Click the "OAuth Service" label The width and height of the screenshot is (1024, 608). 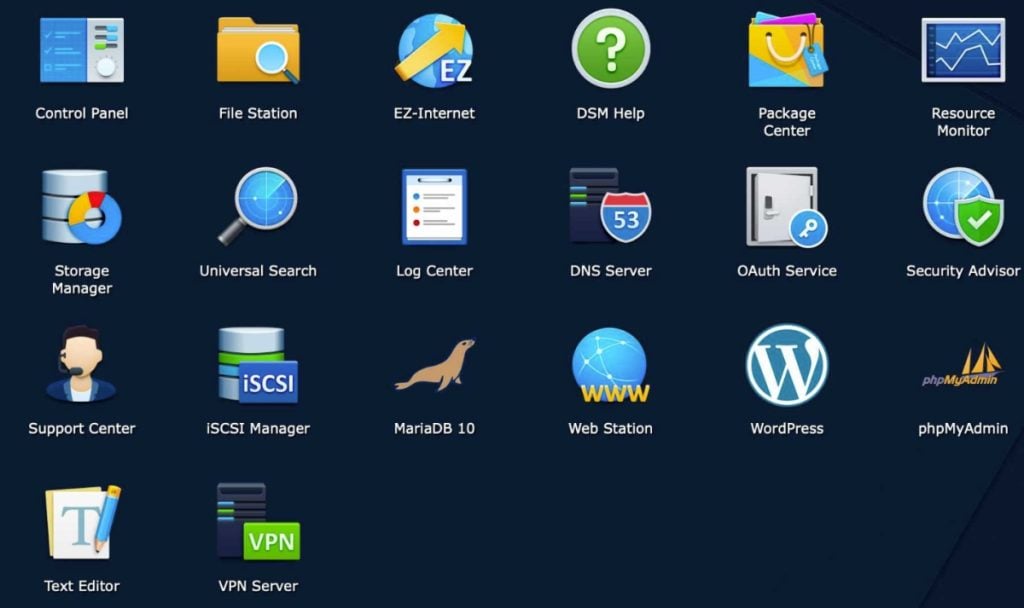click(x=787, y=270)
